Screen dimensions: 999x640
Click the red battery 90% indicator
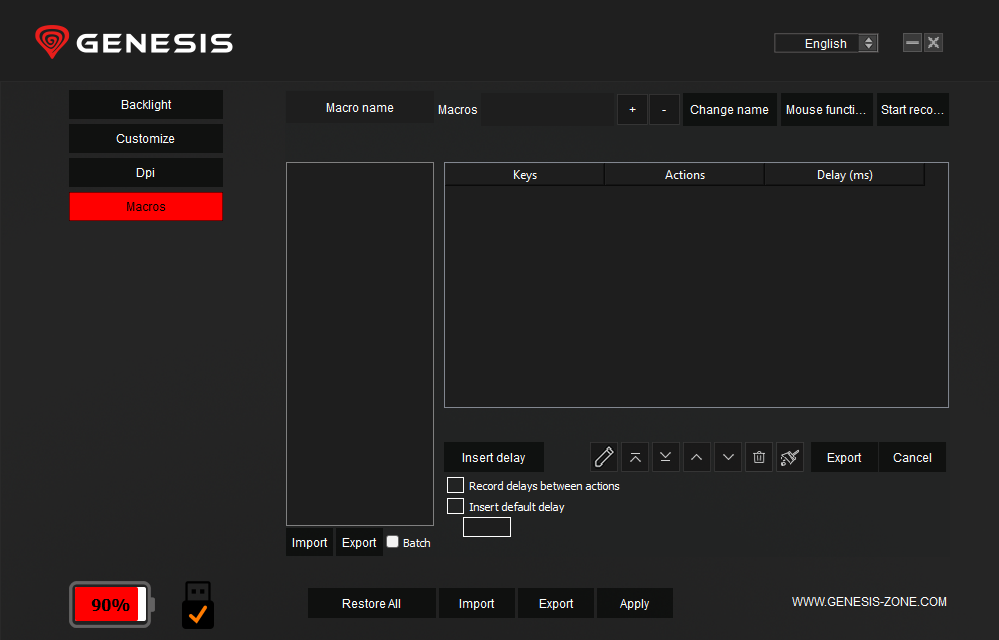click(x=111, y=604)
